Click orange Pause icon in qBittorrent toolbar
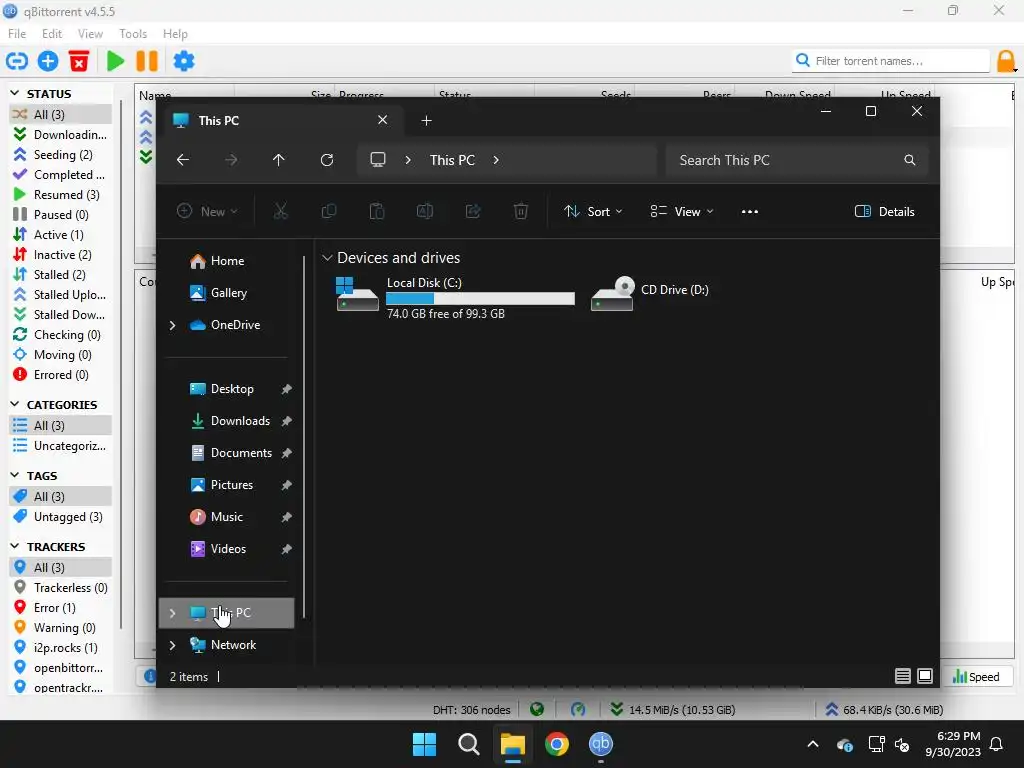 [x=147, y=61]
